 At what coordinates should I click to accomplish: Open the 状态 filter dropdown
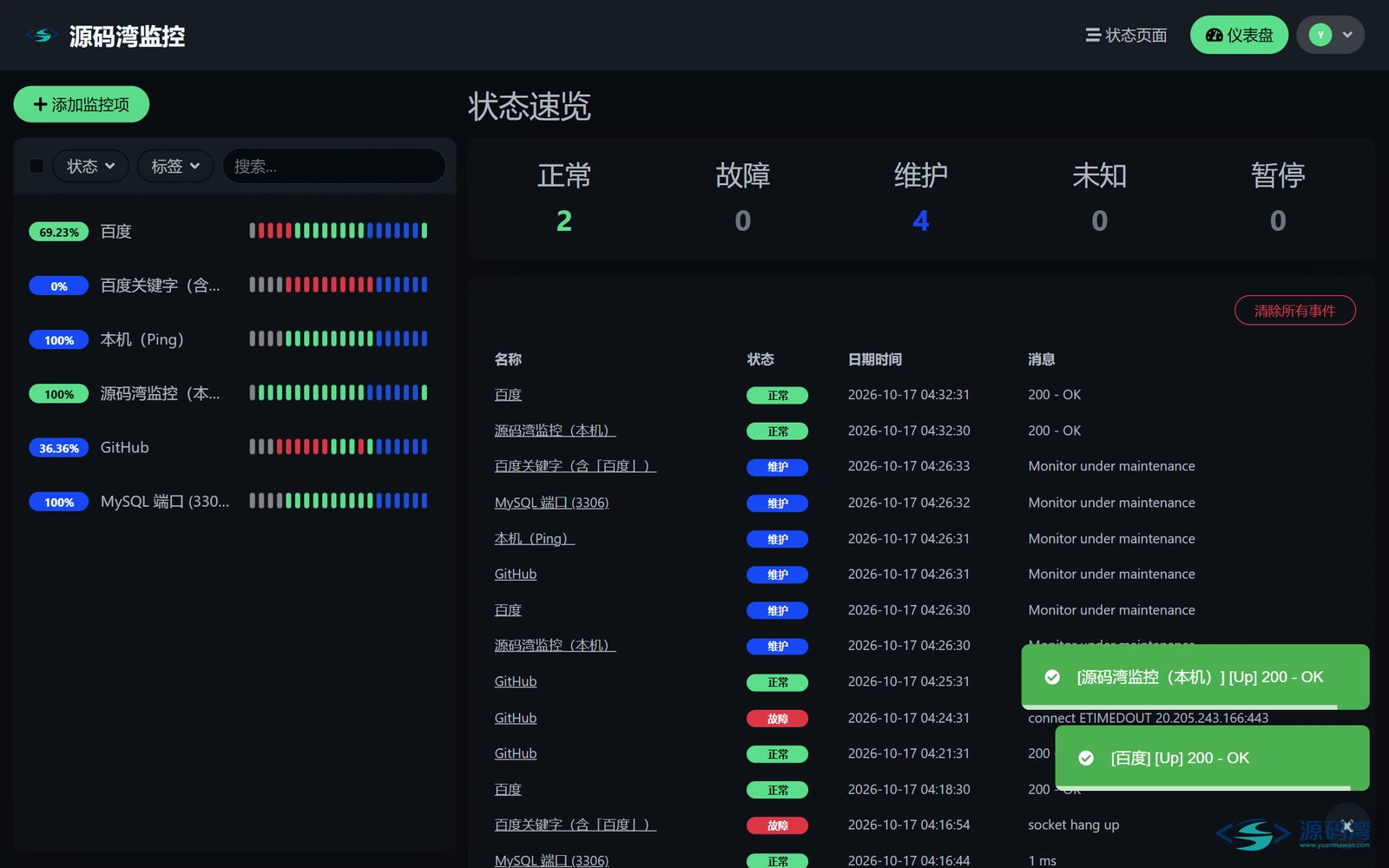tap(90, 166)
